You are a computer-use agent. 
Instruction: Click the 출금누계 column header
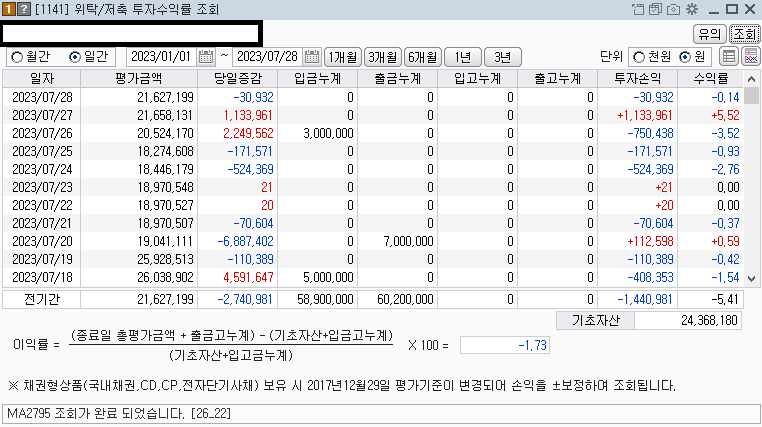click(x=398, y=79)
